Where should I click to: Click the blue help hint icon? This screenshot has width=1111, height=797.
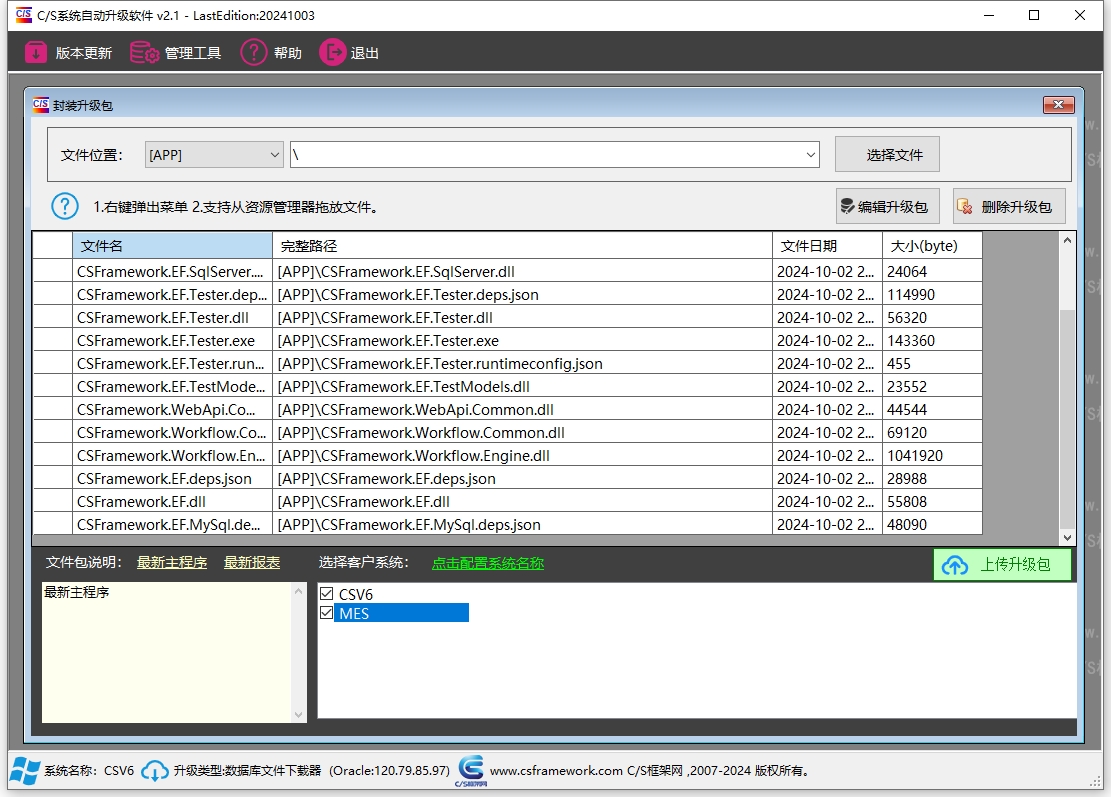(x=65, y=207)
